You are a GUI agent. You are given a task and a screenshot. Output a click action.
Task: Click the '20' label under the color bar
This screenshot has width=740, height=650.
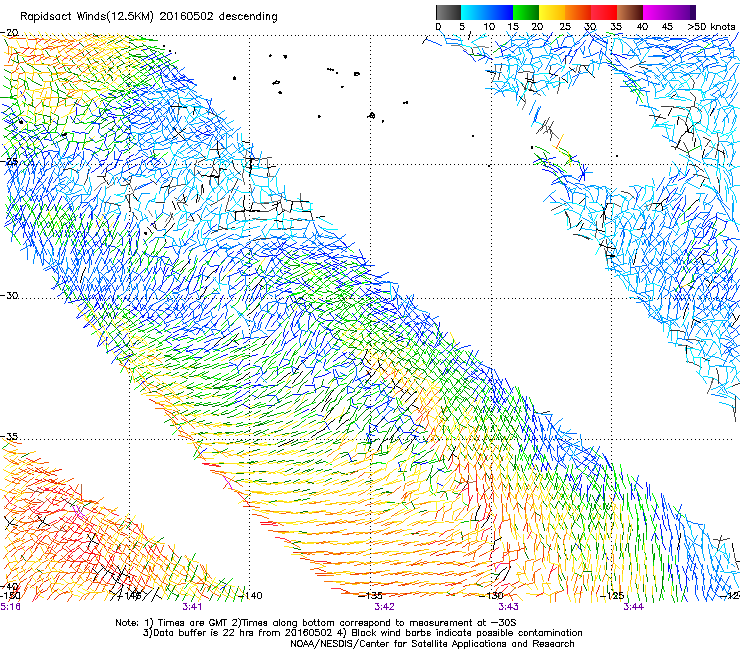coord(537,27)
